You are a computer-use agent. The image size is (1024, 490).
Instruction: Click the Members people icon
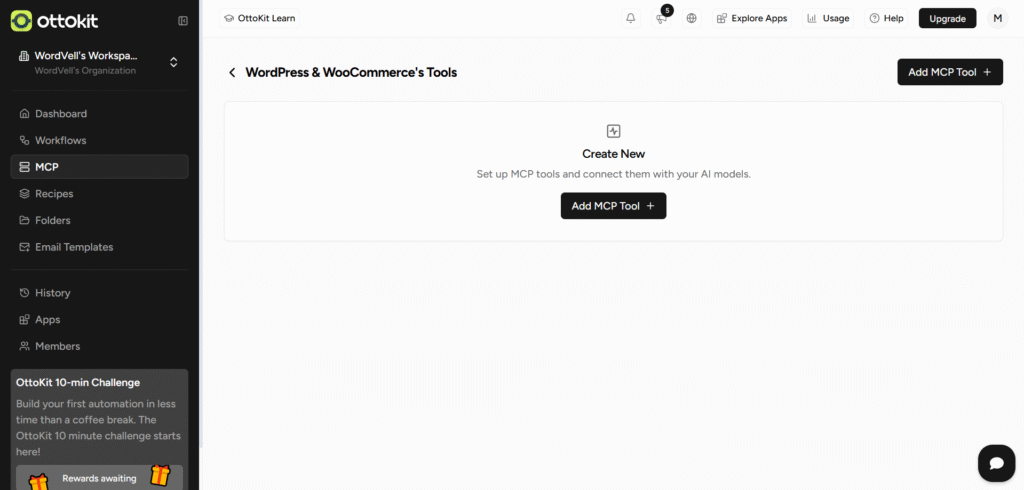pos(24,346)
